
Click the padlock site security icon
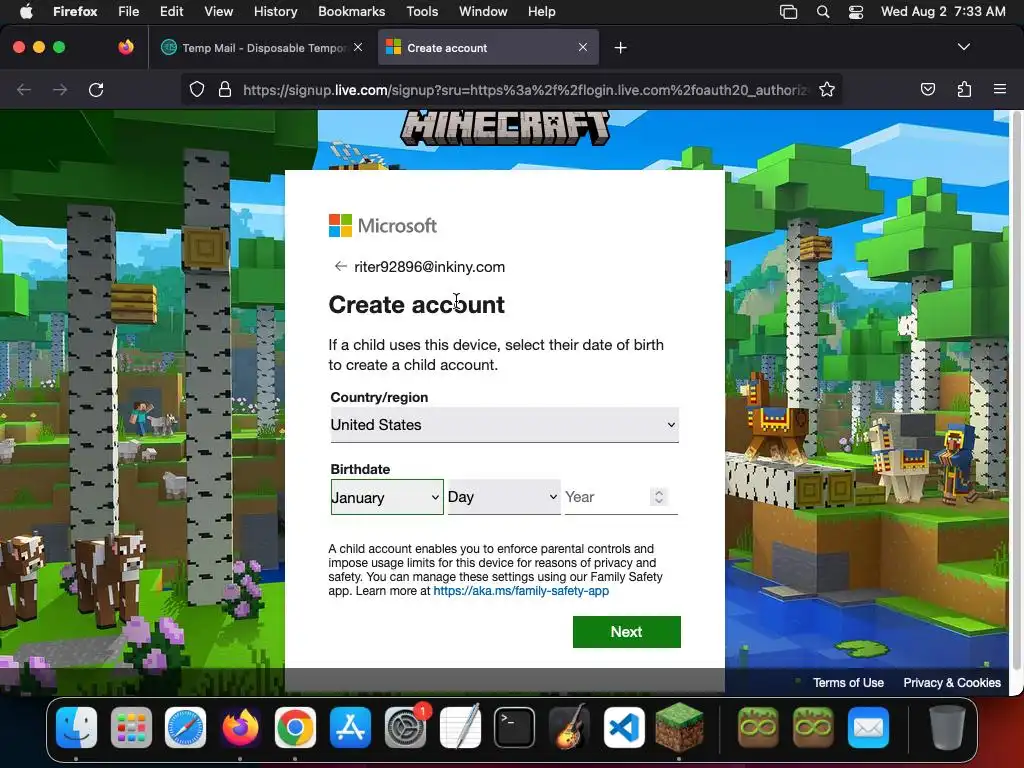pos(225,89)
